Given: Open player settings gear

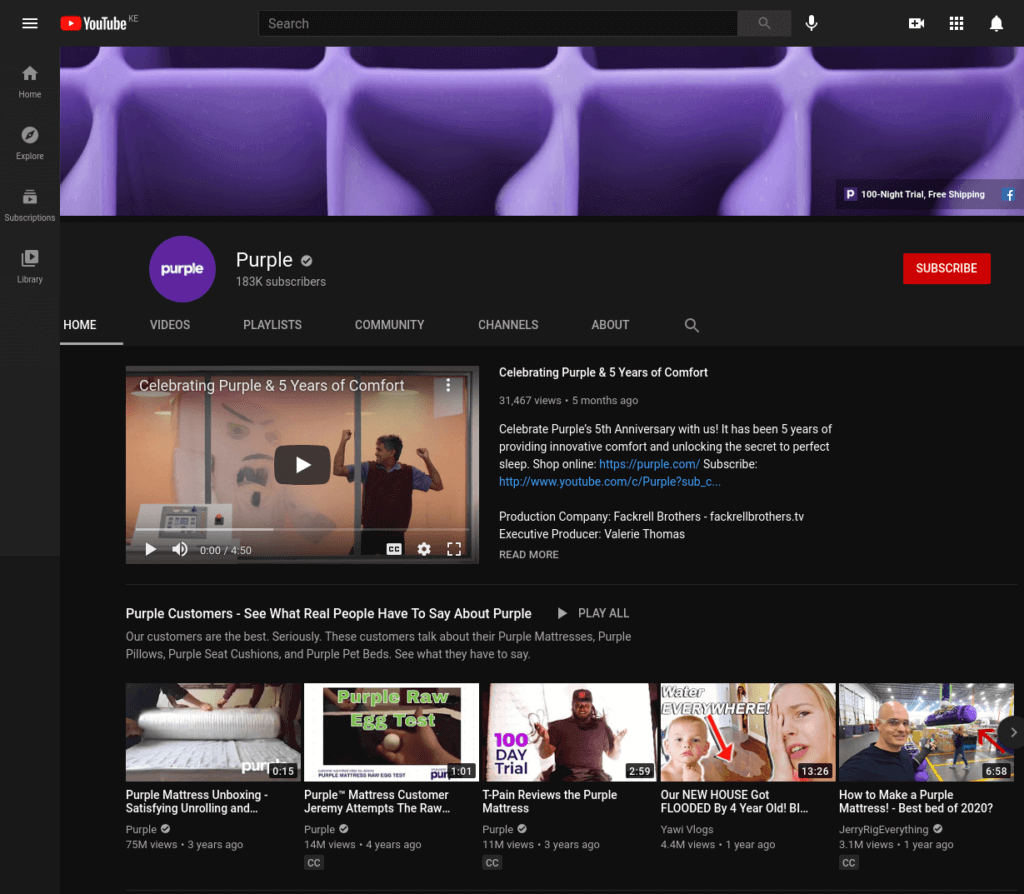Looking at the screenshot, I should [424, 550].
